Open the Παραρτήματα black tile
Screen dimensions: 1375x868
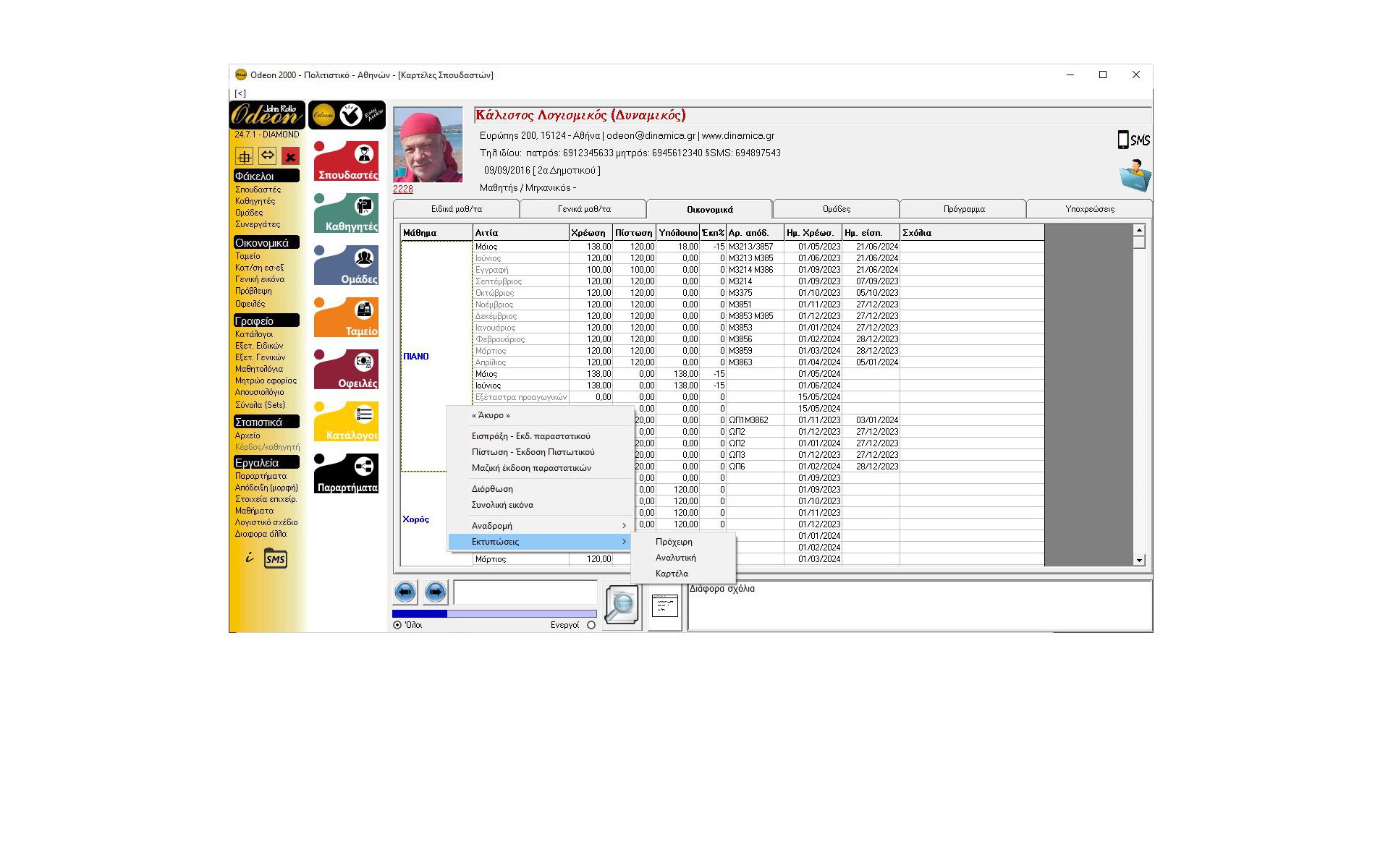coord(346,473)
